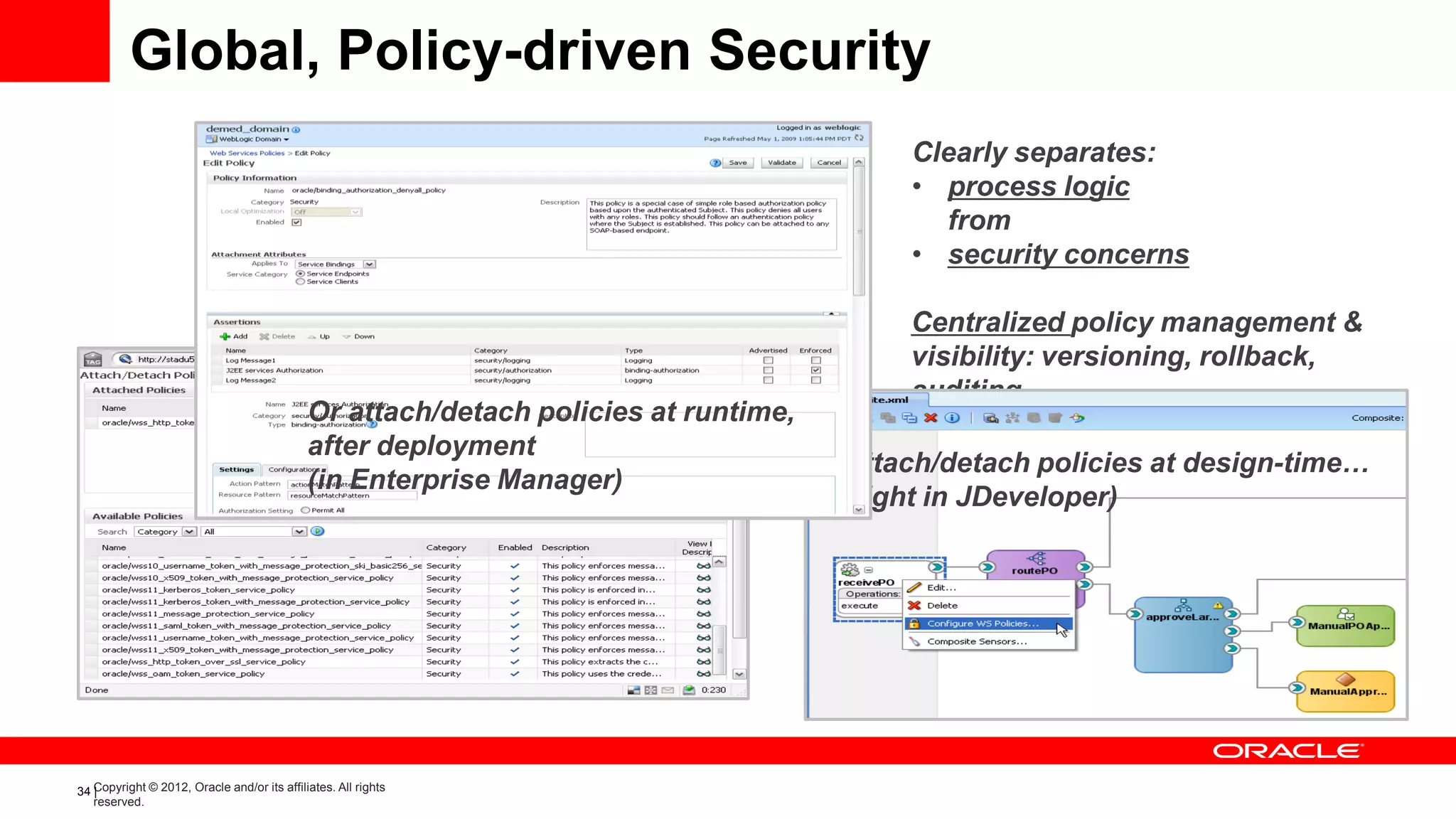1456x819 pixels.
Task: Check Advertised for Log Message2 assertion
Action: [768, 380]
